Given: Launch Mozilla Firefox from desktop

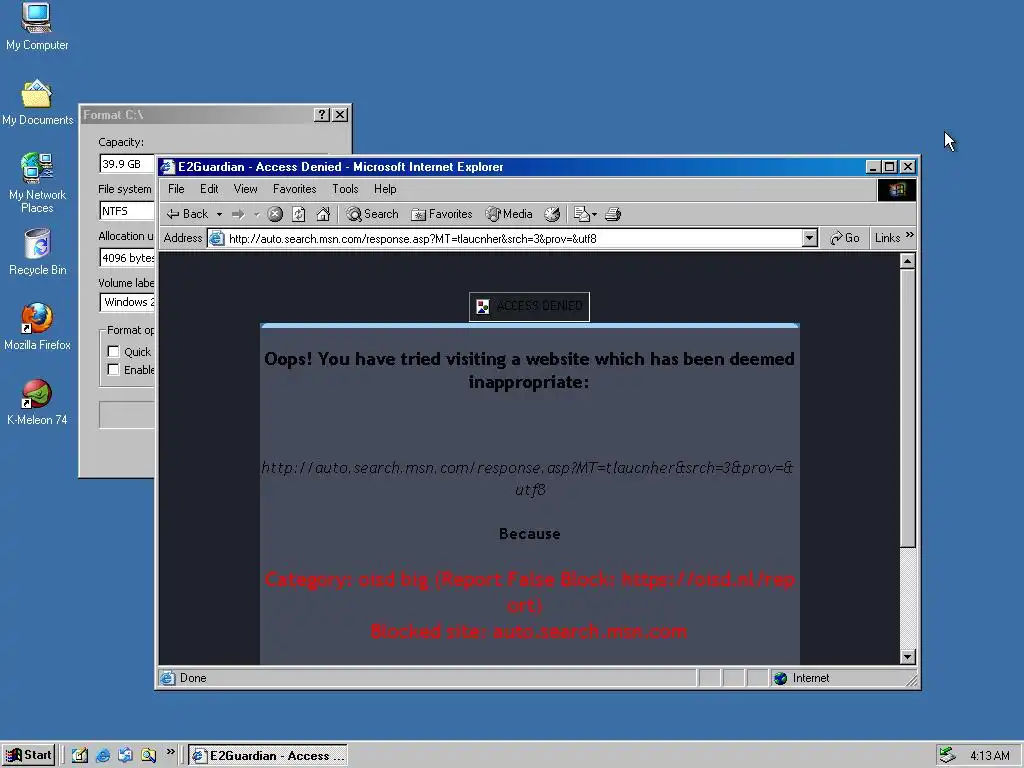Looking at the screenshot, I should click(37, 327).
